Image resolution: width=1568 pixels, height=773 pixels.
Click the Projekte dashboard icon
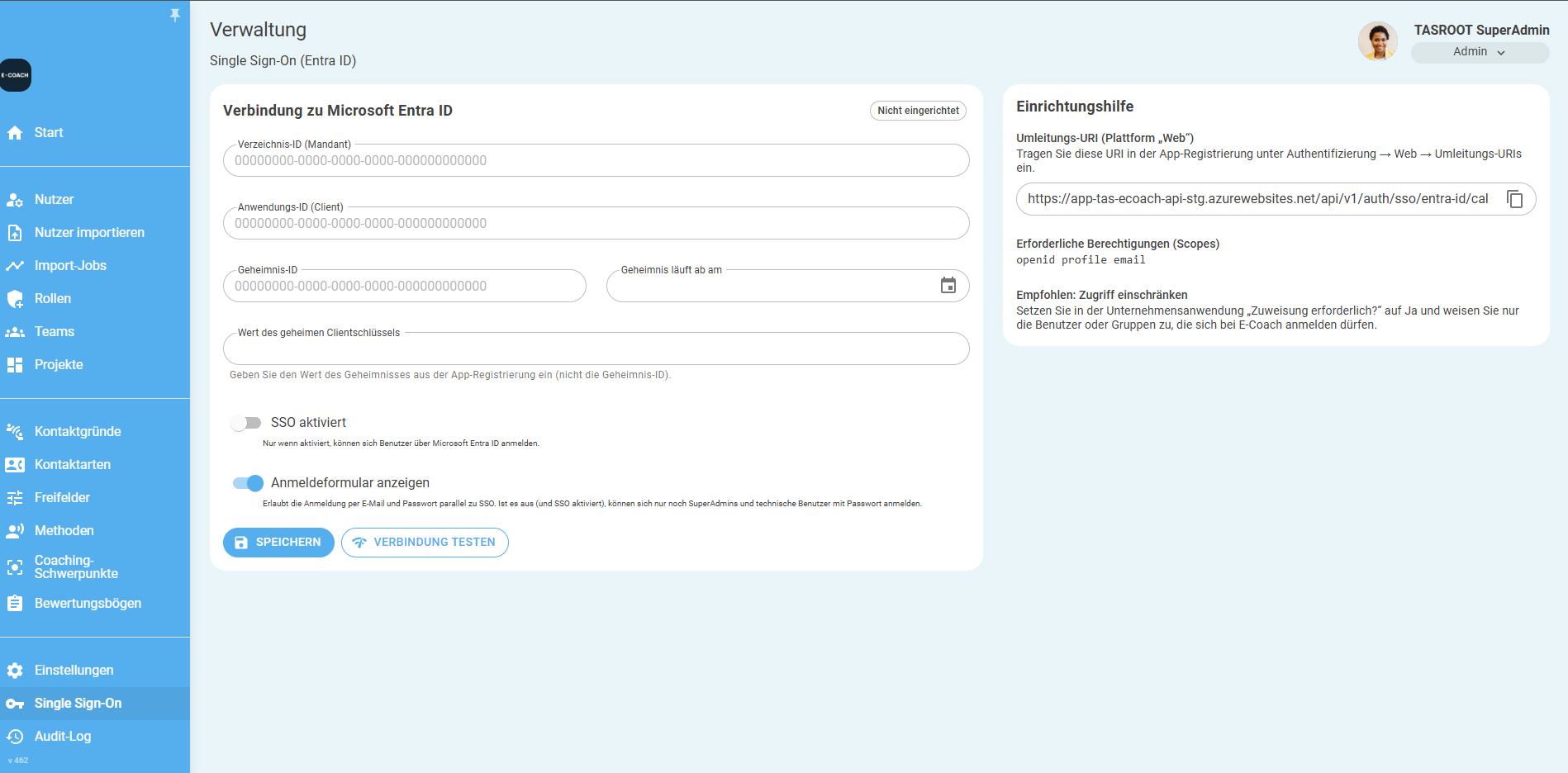pyautogui.click(x=15, y=365)
